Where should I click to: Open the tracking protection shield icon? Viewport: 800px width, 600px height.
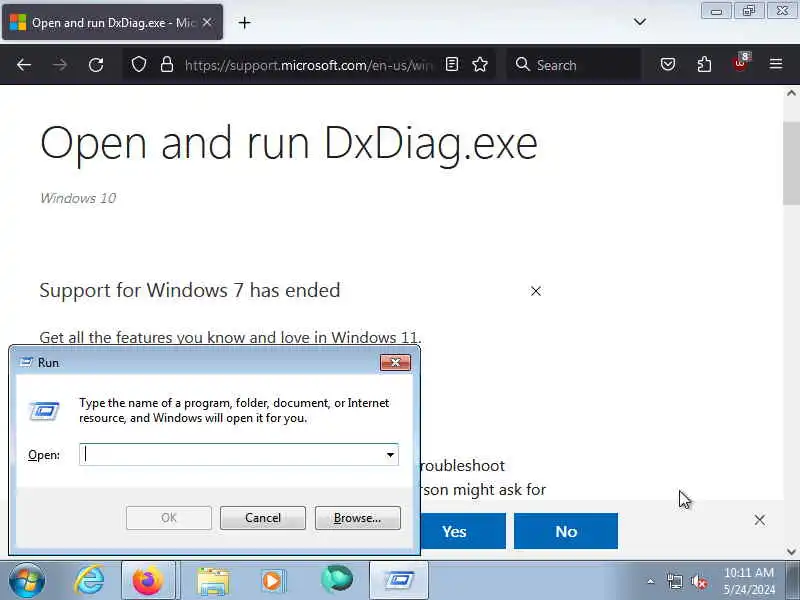click(x=139, y=65)
